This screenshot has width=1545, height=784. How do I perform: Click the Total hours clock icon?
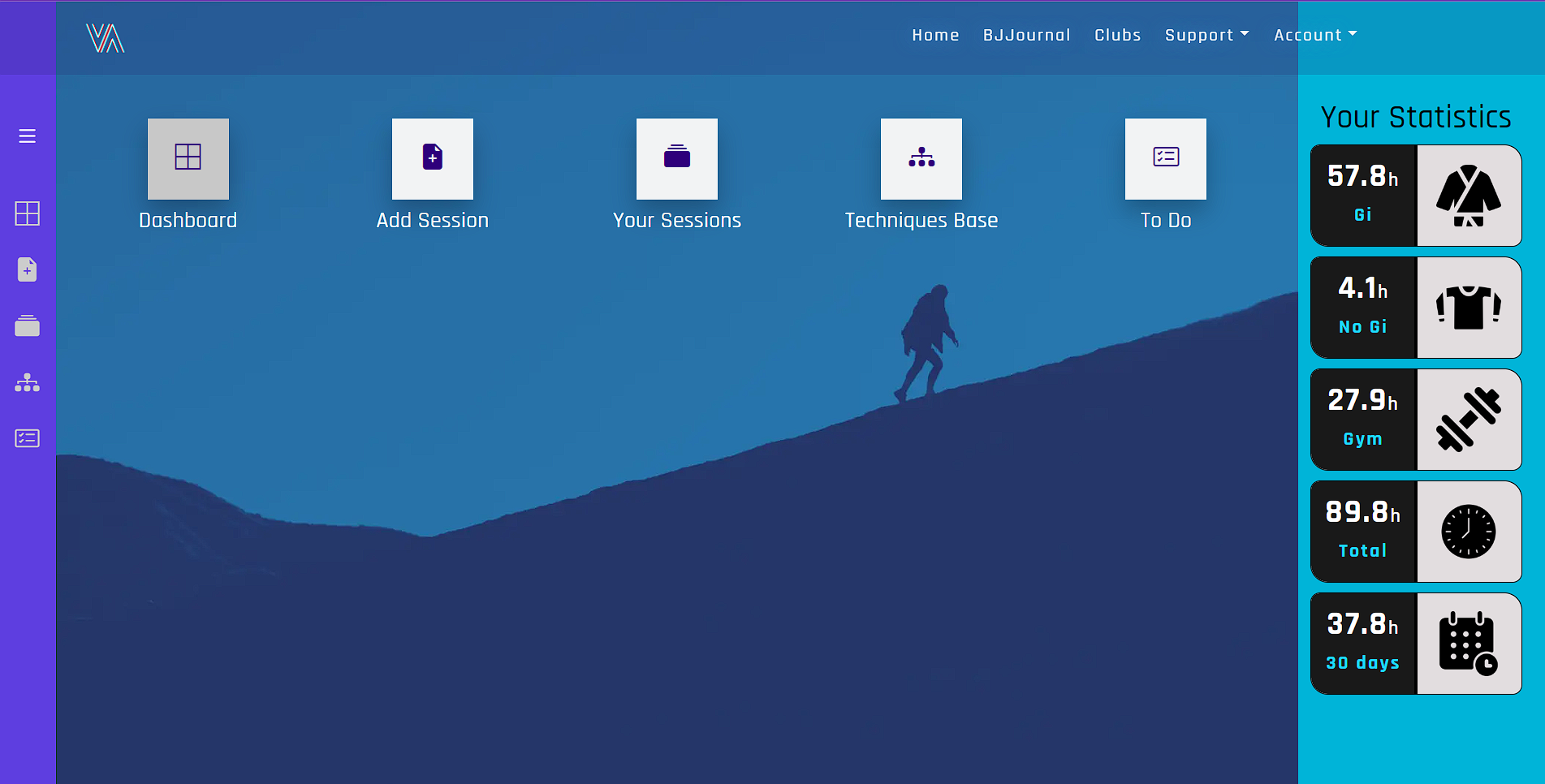[x=1469, y=532]
